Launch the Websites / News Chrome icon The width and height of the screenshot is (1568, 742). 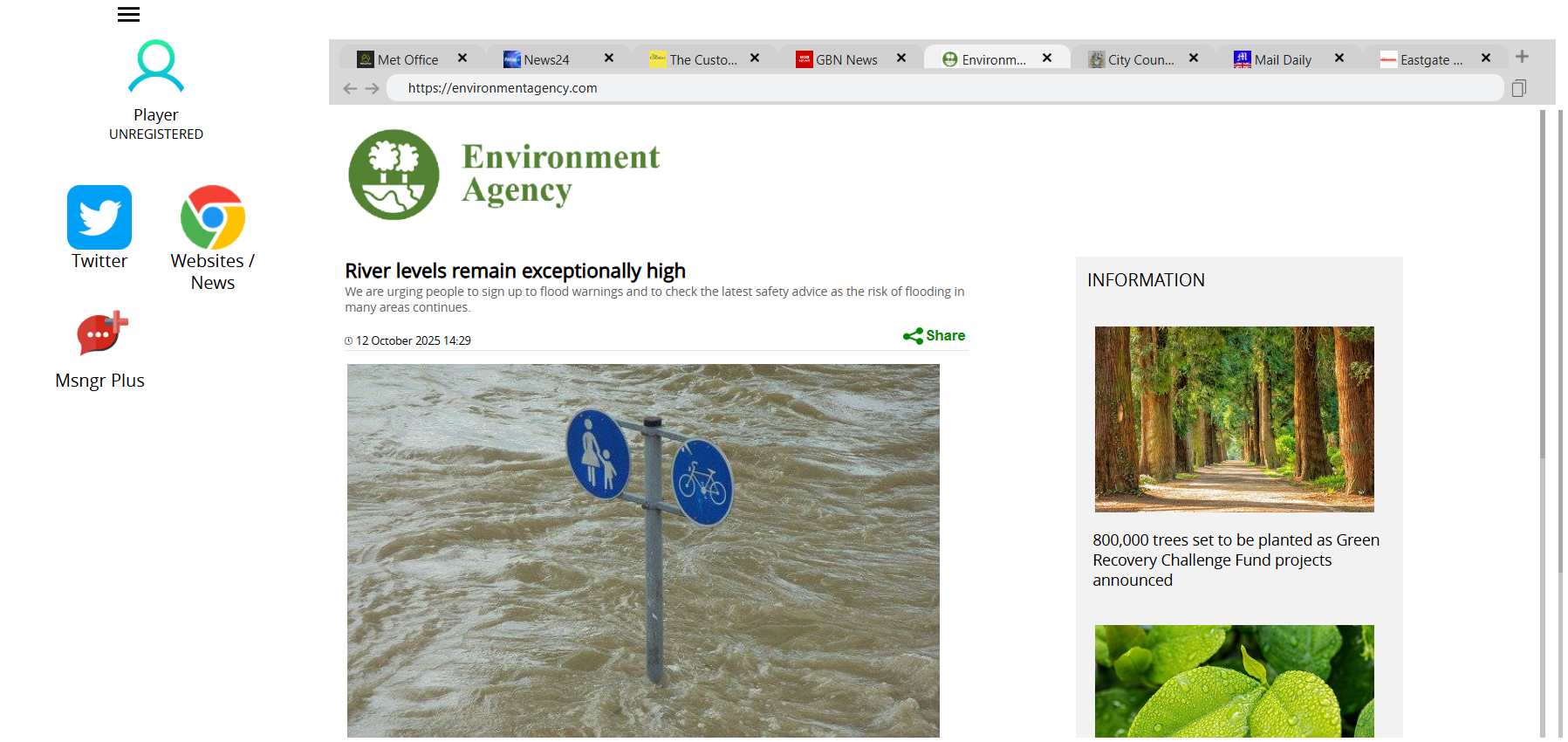coord(213,217)
